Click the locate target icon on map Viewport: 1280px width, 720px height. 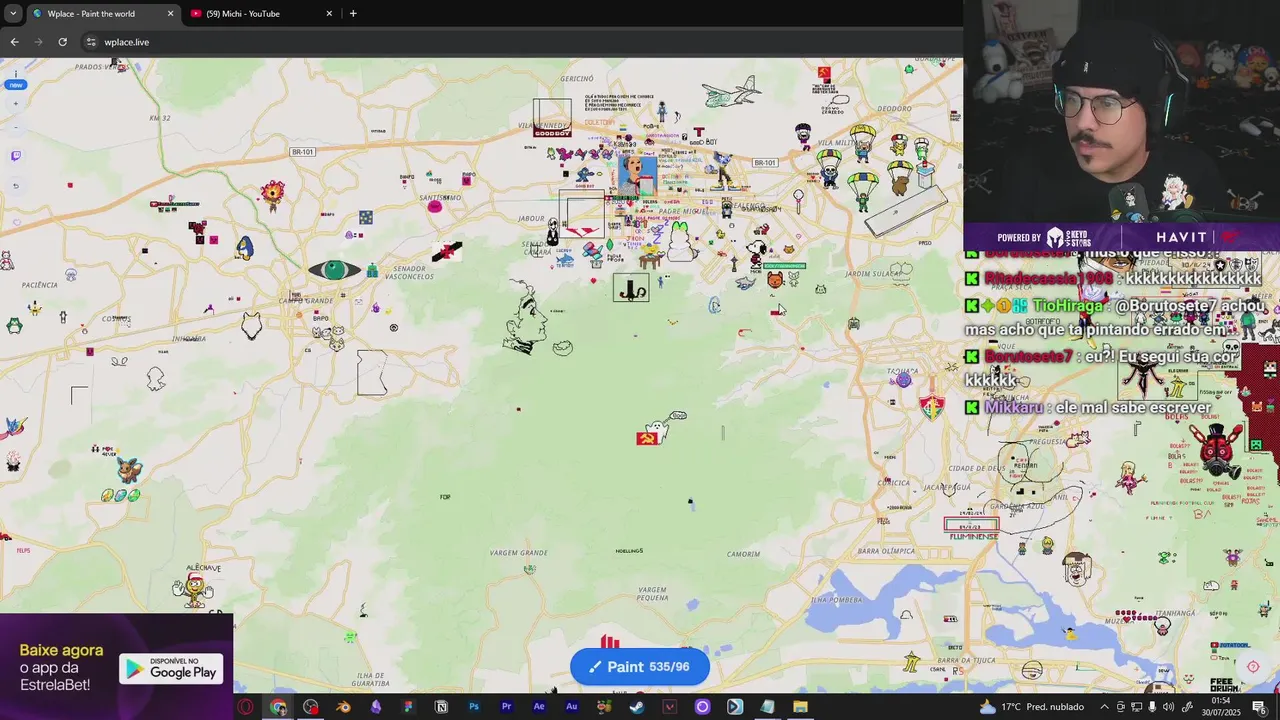[x=1253, y=667]
